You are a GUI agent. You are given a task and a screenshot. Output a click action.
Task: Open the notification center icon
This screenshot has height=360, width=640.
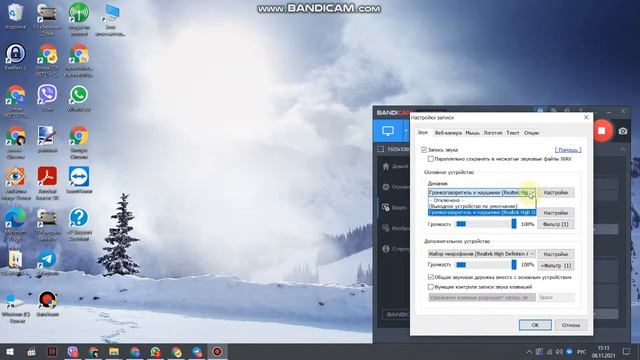626,351
